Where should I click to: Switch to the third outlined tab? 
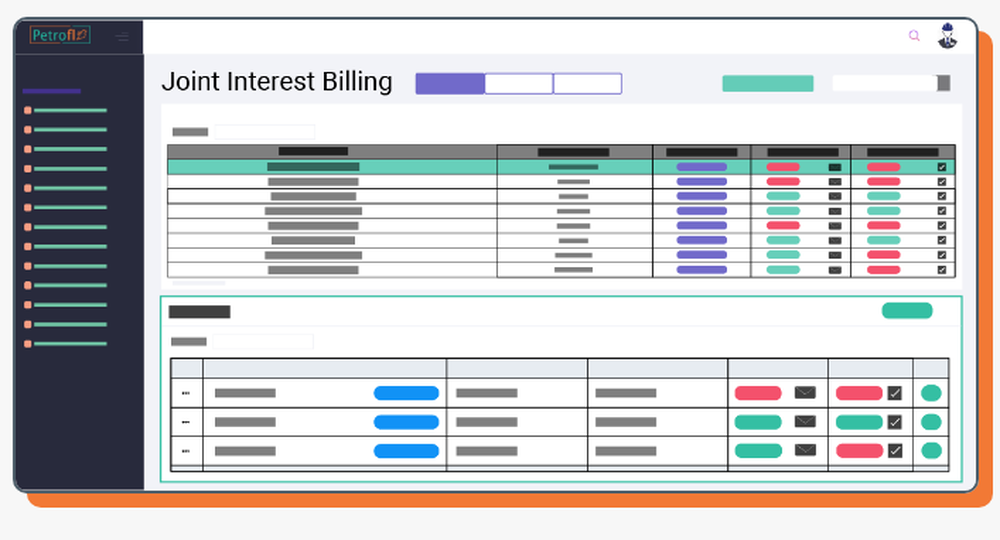click(587, 83)
